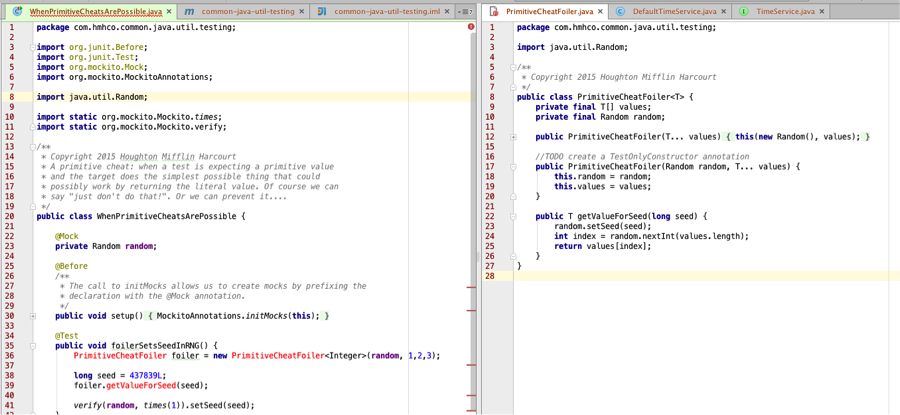
Task: Click folded body '{ this(new Random(), values); }'
Action: pyautogui.click(x=797, y=137)
